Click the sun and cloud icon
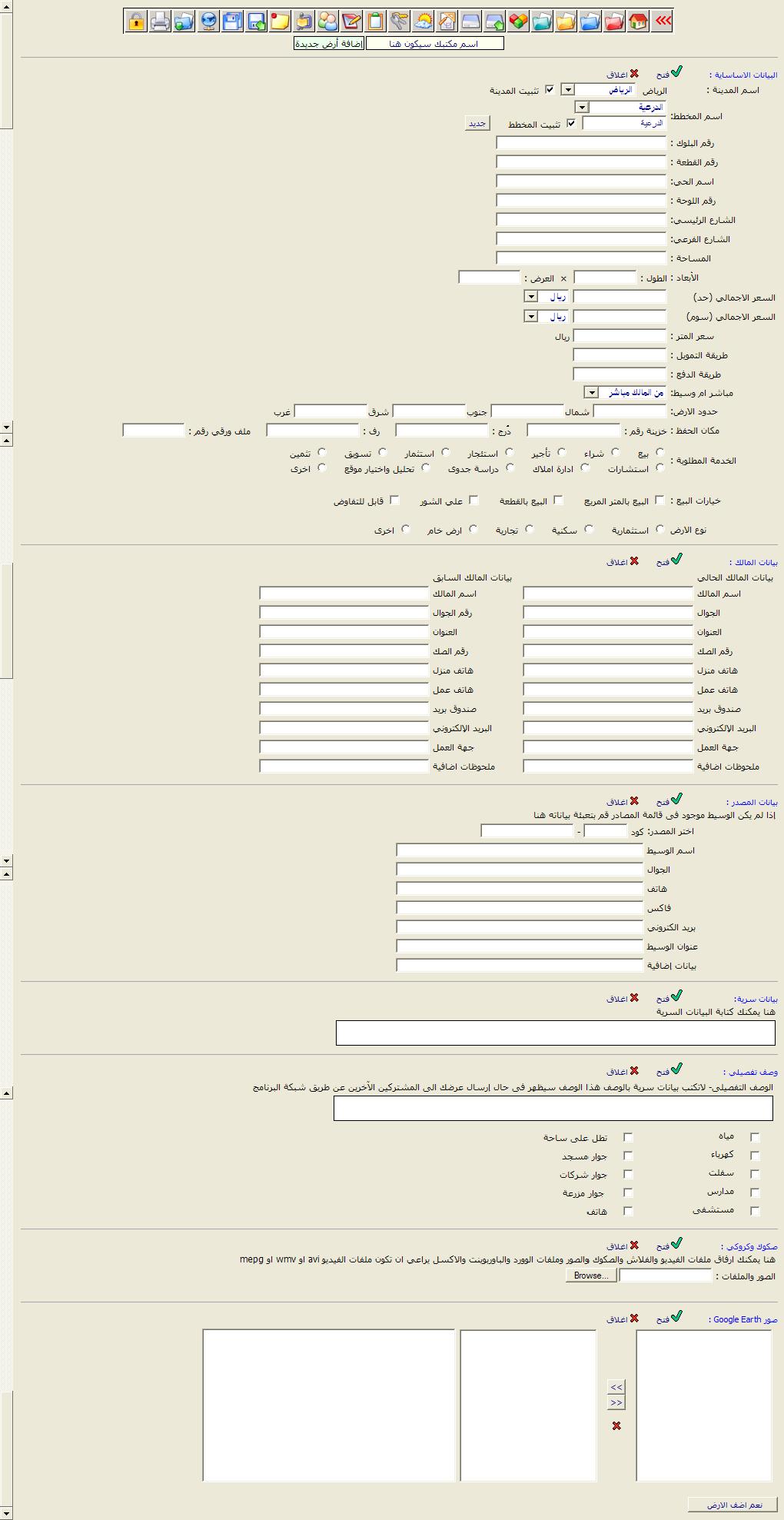 (x=423, y=21)
